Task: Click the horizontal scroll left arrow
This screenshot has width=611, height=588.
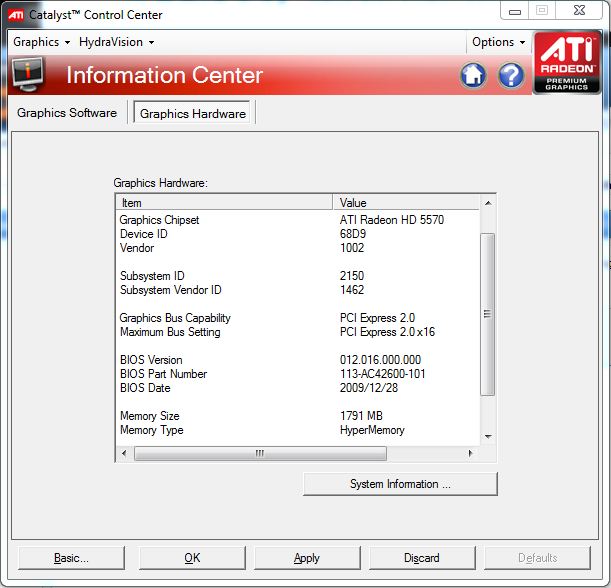Action: pos(124,453)
